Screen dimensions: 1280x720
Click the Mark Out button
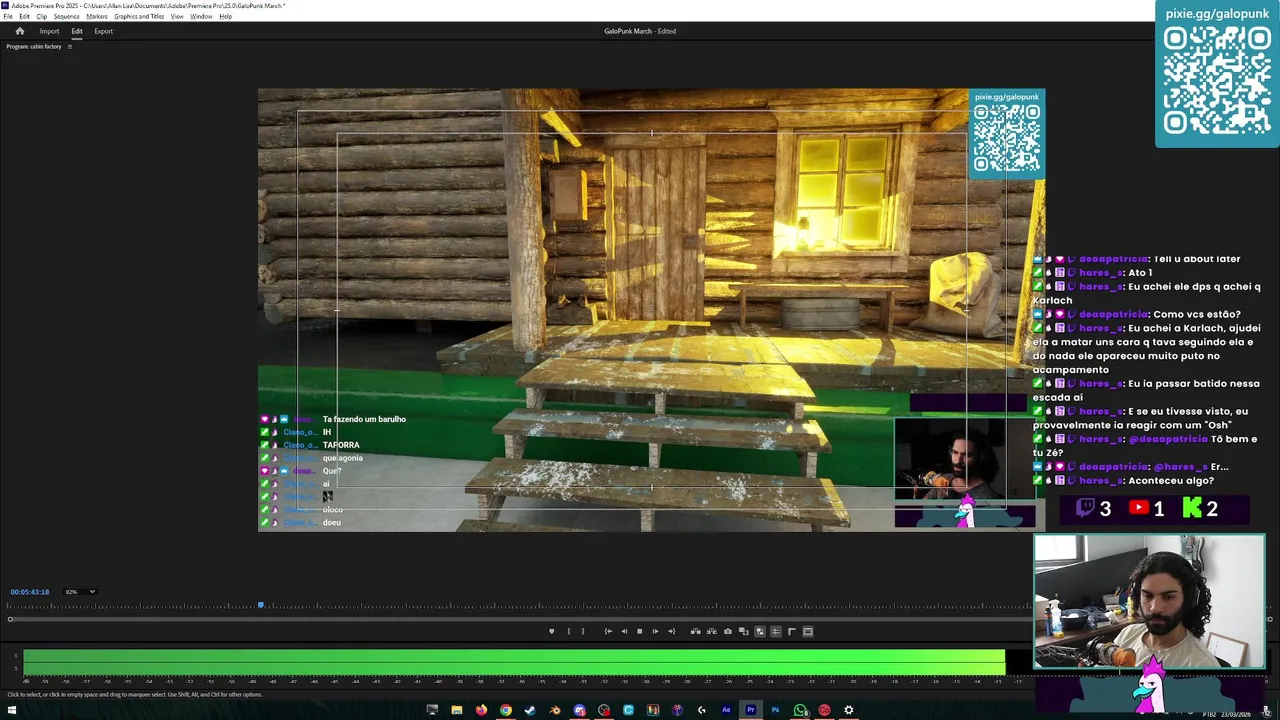583,631
